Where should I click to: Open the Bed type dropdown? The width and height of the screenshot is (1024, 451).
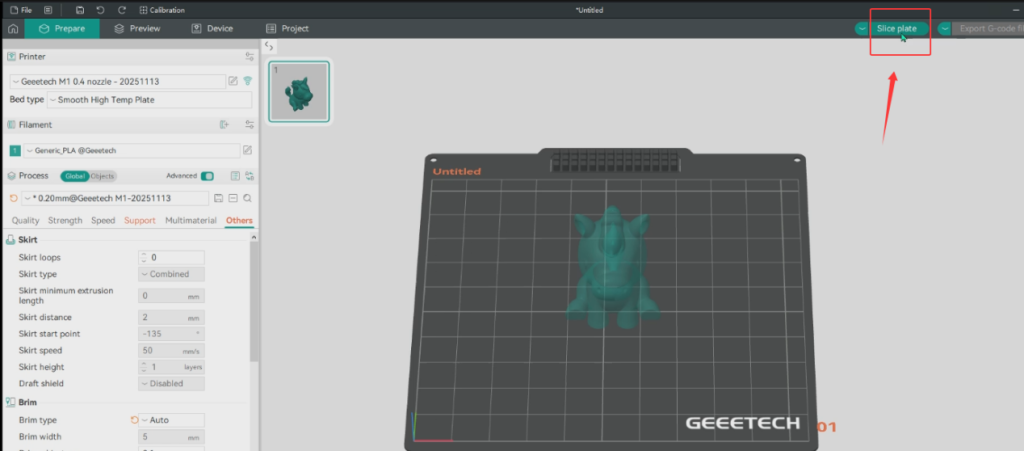click(x=149, y=100)
